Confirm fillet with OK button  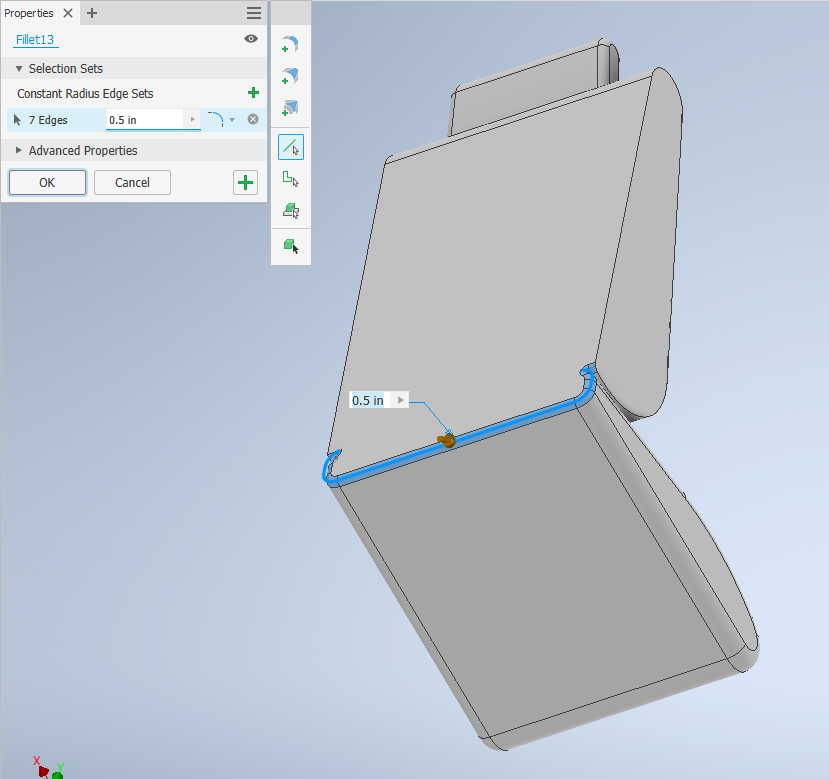pyautogui.click(x=47, y=182)
